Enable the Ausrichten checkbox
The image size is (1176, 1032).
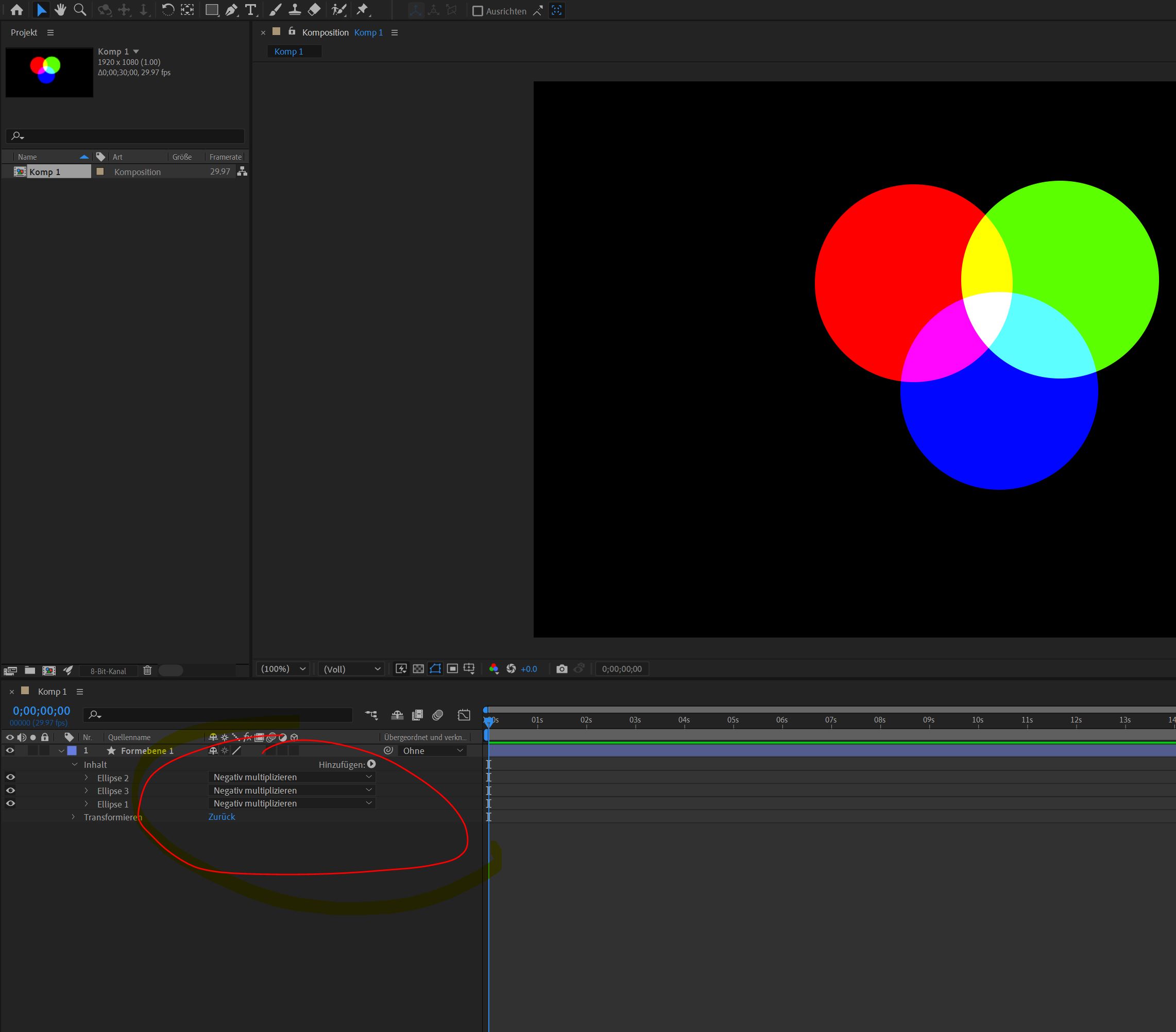(478, 11)
